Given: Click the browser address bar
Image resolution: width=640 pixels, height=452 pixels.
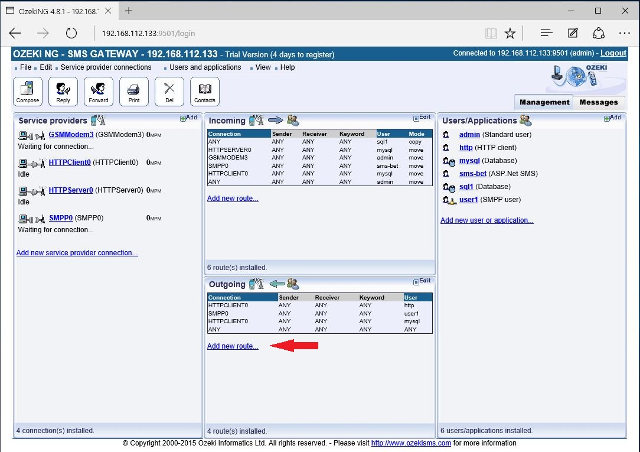Looking at the screenshot, I should [x=286, y=33].
